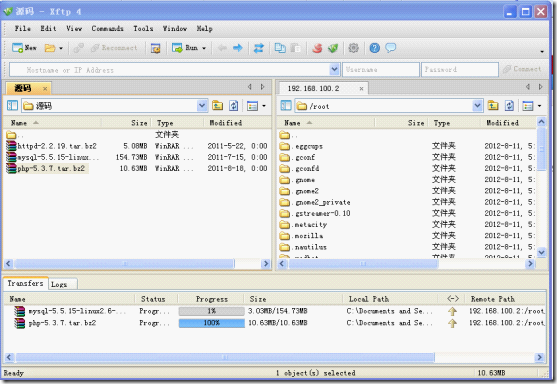Toggle folder tree in local pane
557x384 pixels.
click(x=12, y=106)
